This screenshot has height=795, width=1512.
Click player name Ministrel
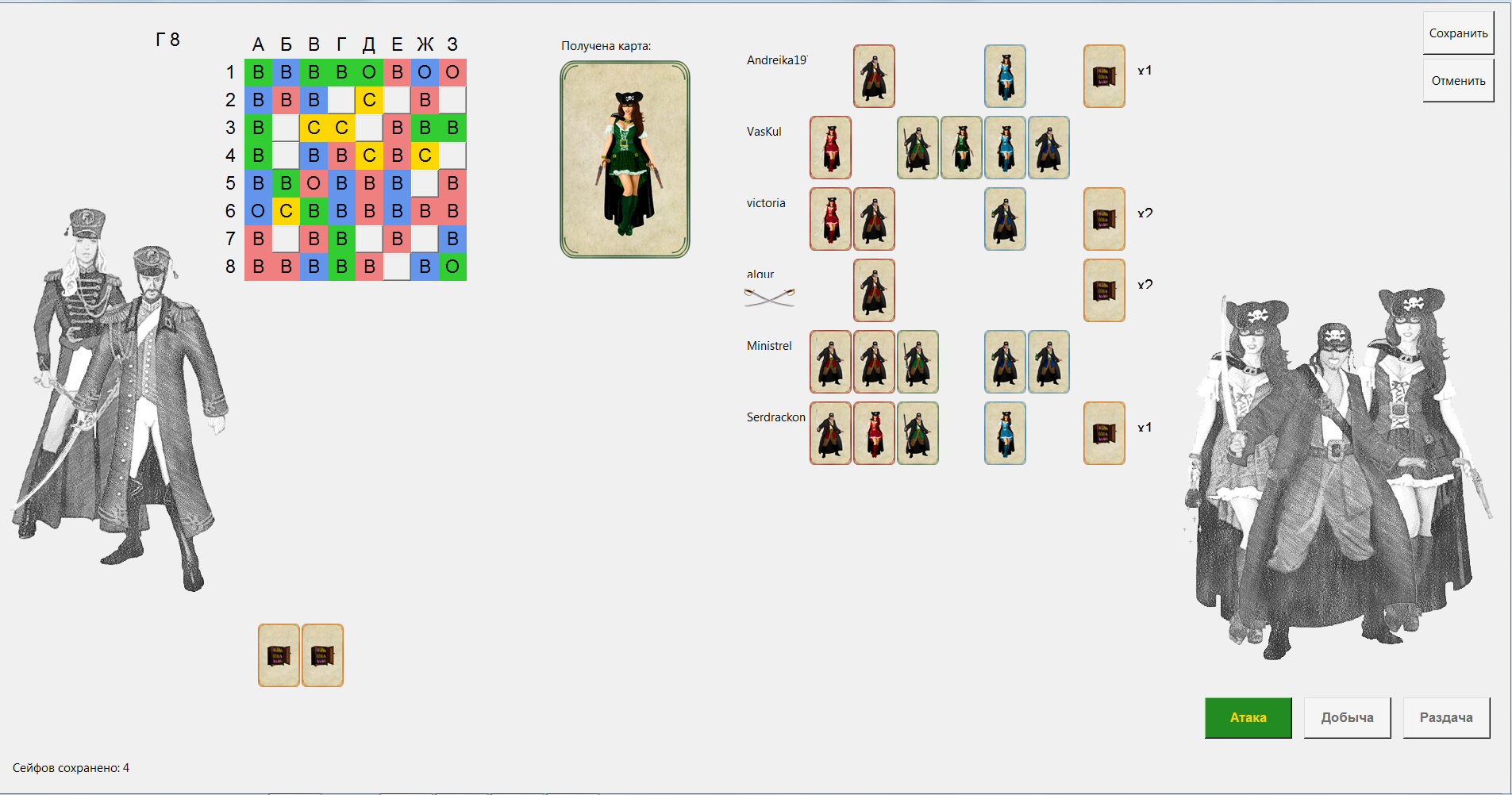769,346
